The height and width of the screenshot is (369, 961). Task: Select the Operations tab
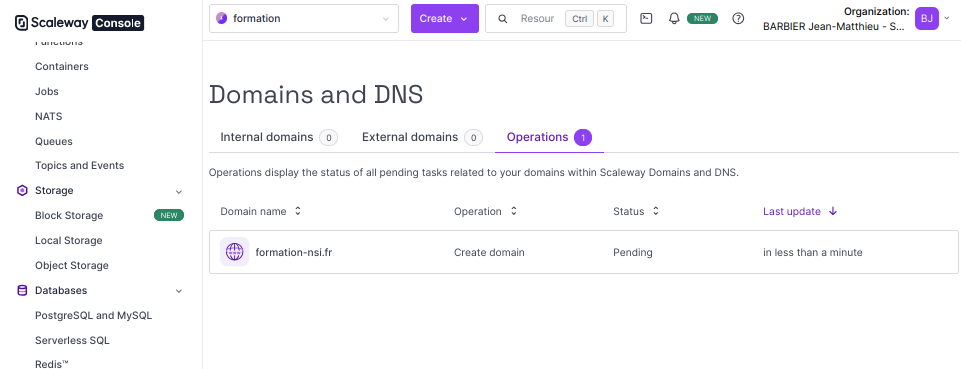(549, 137)
